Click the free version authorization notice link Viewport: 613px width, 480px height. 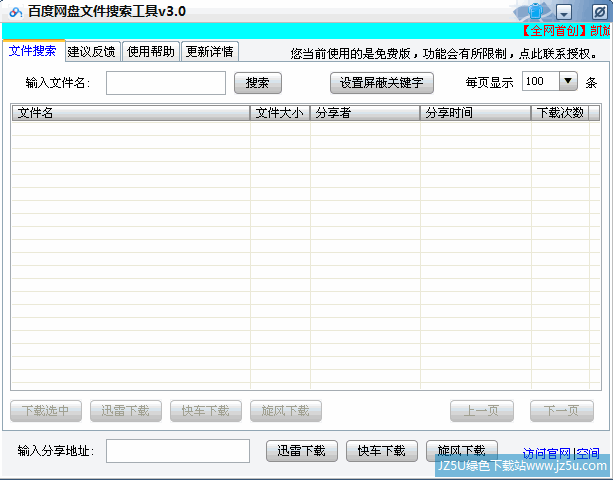pos(444,54)
